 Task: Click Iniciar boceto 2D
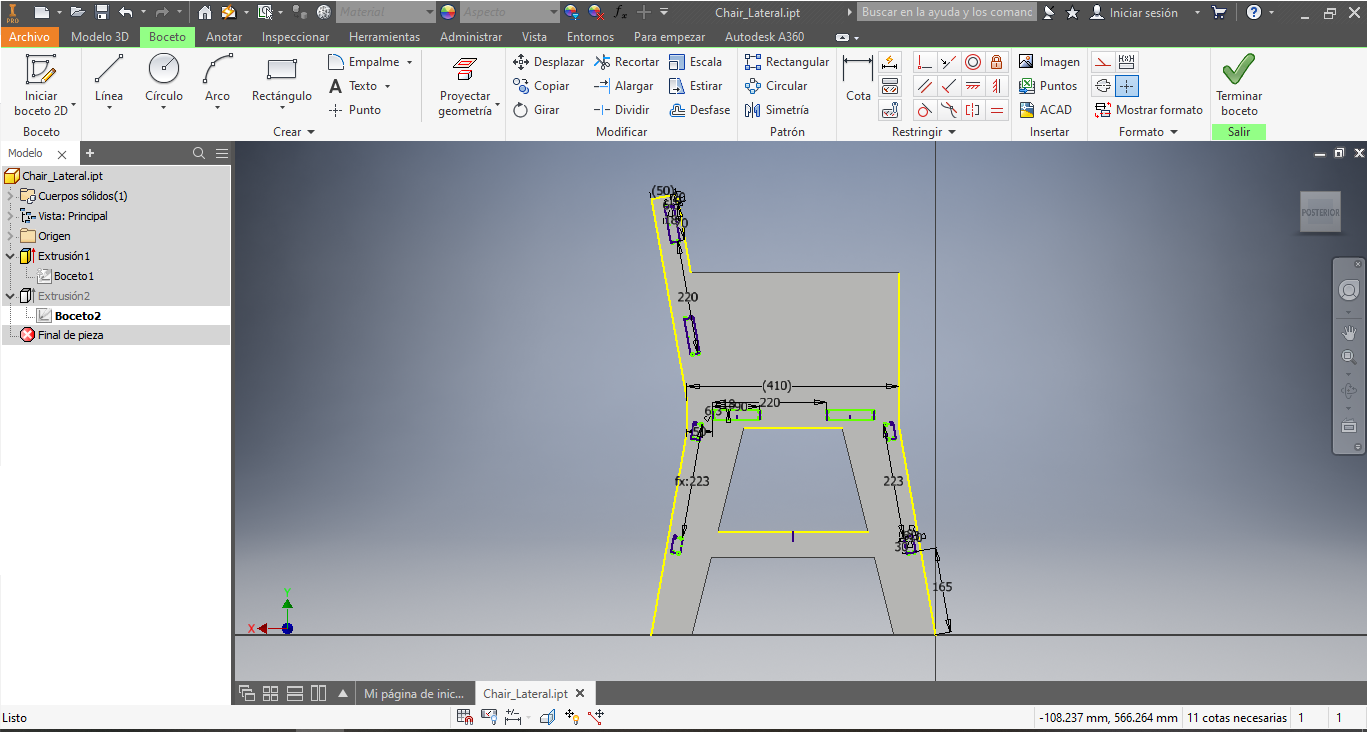(x=41, y=86)
